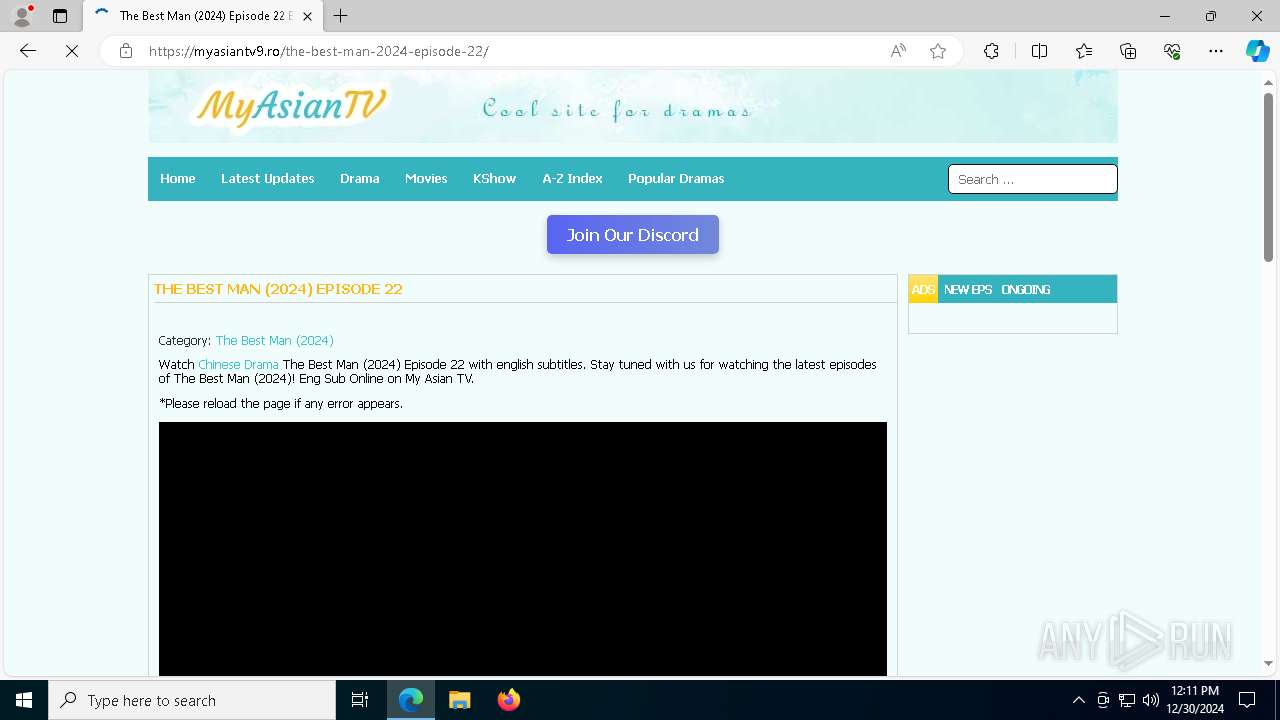
Task: Open a new browser tab
Action: (341, 16)
